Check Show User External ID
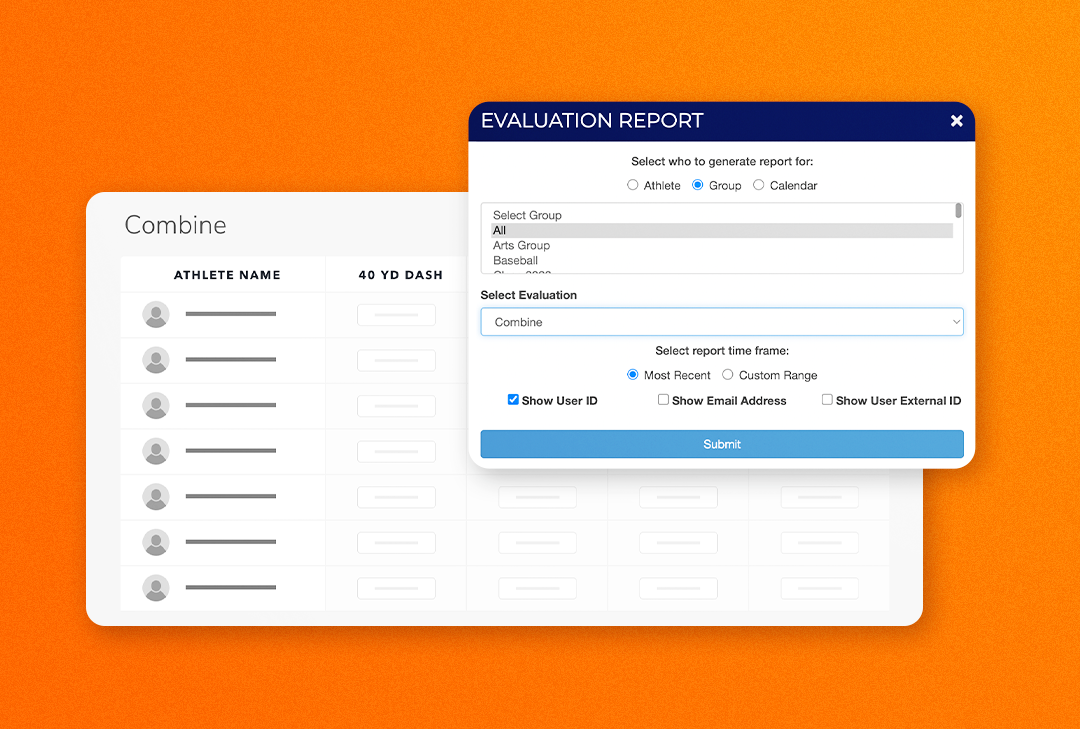Image resolution: width=1080 pixels, height=729 pixels. coord(827,398)
